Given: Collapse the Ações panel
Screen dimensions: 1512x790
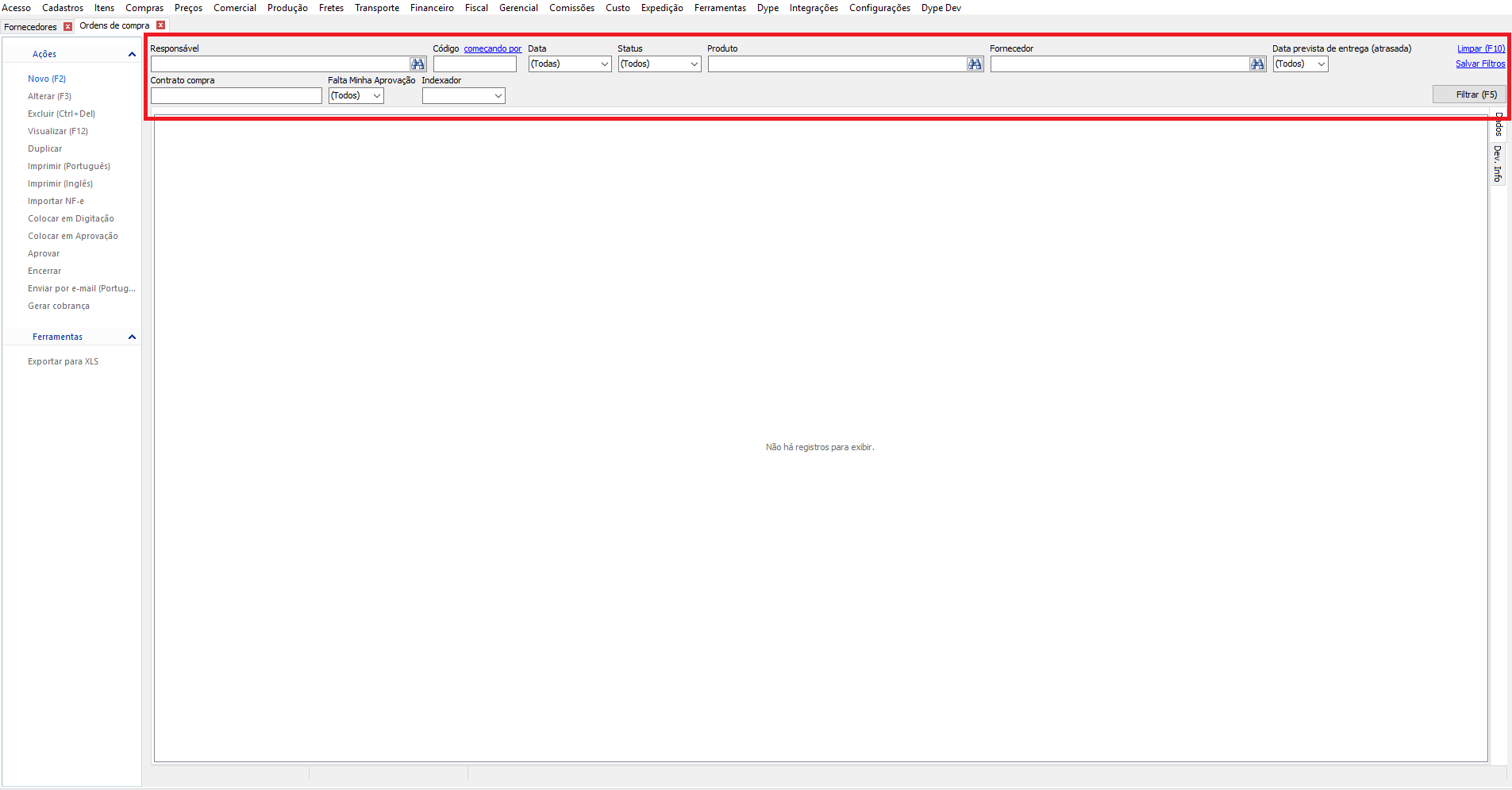Looking at the screenshot, I should [x=132, y=54].
